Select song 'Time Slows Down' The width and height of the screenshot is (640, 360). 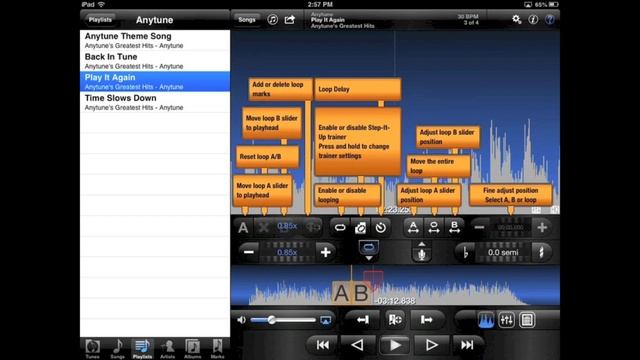click(155, 102)
